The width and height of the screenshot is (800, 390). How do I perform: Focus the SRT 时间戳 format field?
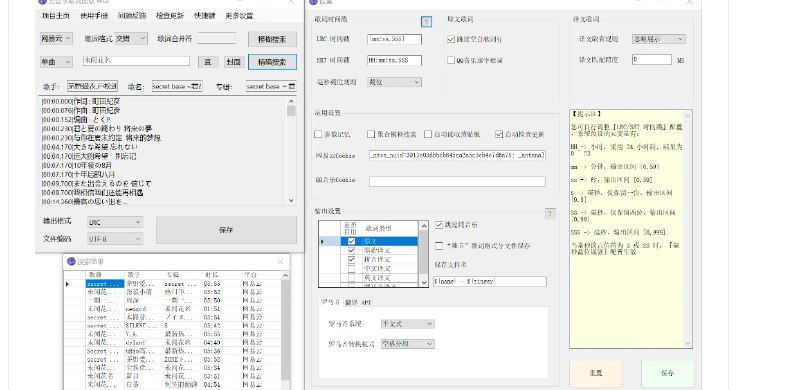point(394,60)
